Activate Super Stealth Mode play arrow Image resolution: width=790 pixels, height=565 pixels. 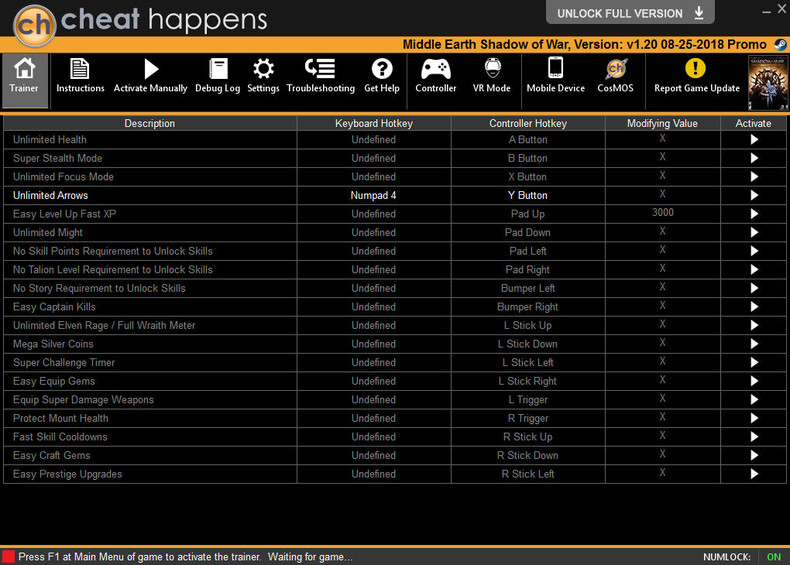tap(754, 158)
